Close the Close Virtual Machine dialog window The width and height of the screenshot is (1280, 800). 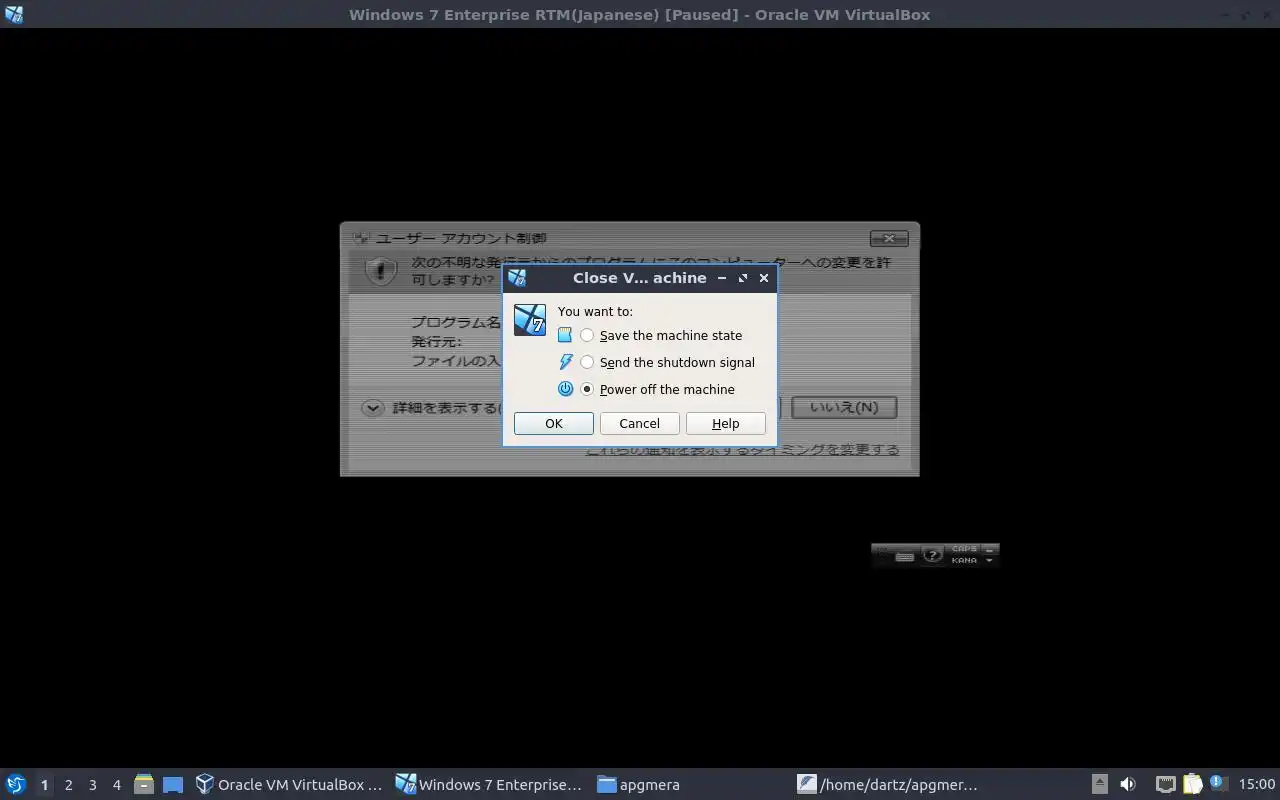pyautogui.click(x=764, y=278)
